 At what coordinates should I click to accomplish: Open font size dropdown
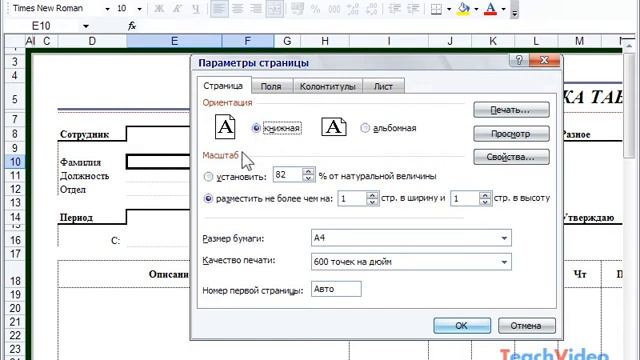click(139, 9)
